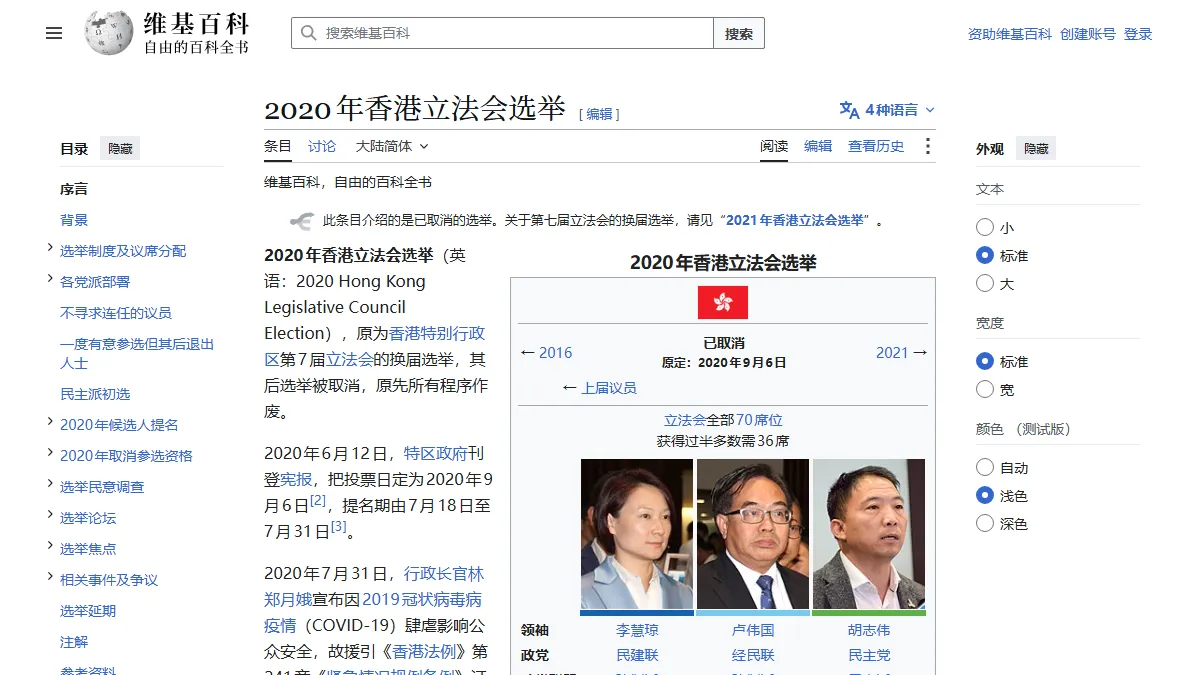Click the magnifier icon in search box
Image resolution: width=1200 pixels, height=675 pixels.
pos(309,33)
